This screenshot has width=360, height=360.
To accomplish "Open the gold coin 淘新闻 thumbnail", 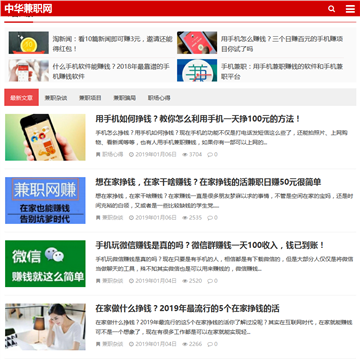I will tap(29, 43).
